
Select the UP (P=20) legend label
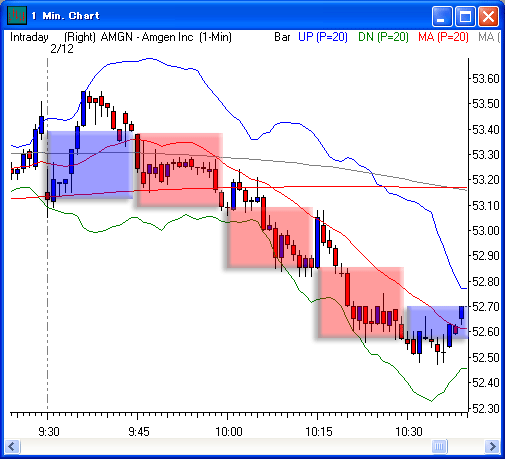point(323,37)
